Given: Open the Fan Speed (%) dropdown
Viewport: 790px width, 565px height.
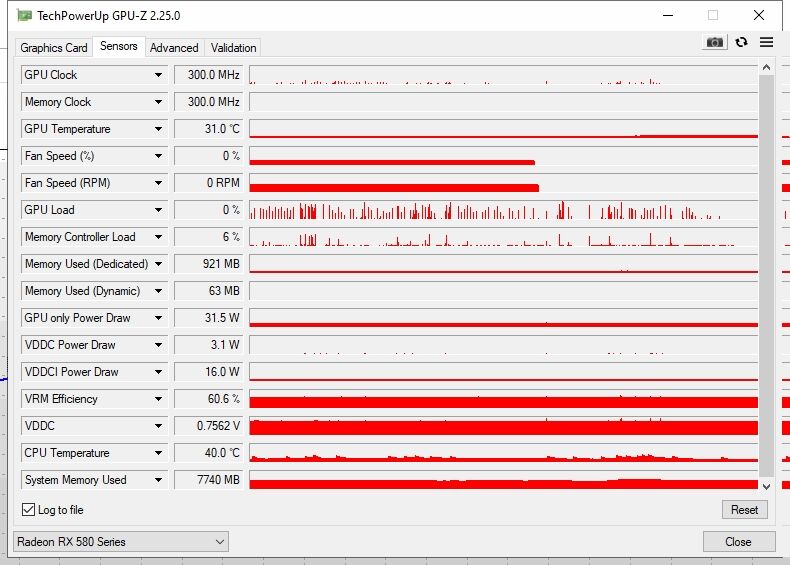Looking at the screenshot, I should pos(158,156).
